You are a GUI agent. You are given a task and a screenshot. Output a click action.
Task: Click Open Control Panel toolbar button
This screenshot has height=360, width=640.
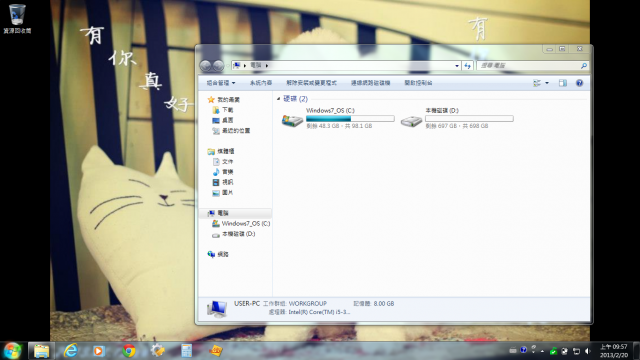coord(418,83)
